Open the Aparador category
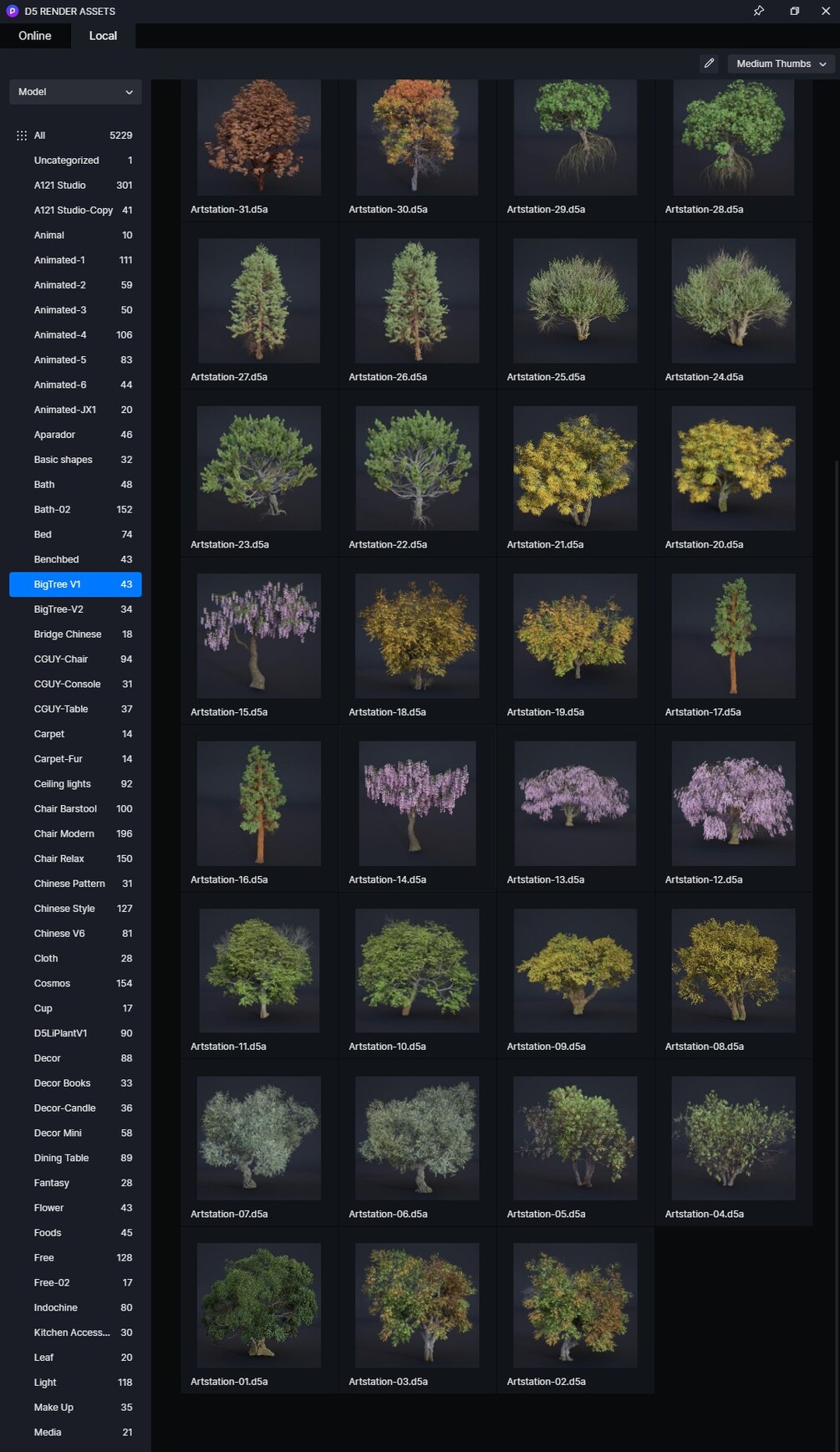The image size is (840, 1452). (x=75, y=435)
